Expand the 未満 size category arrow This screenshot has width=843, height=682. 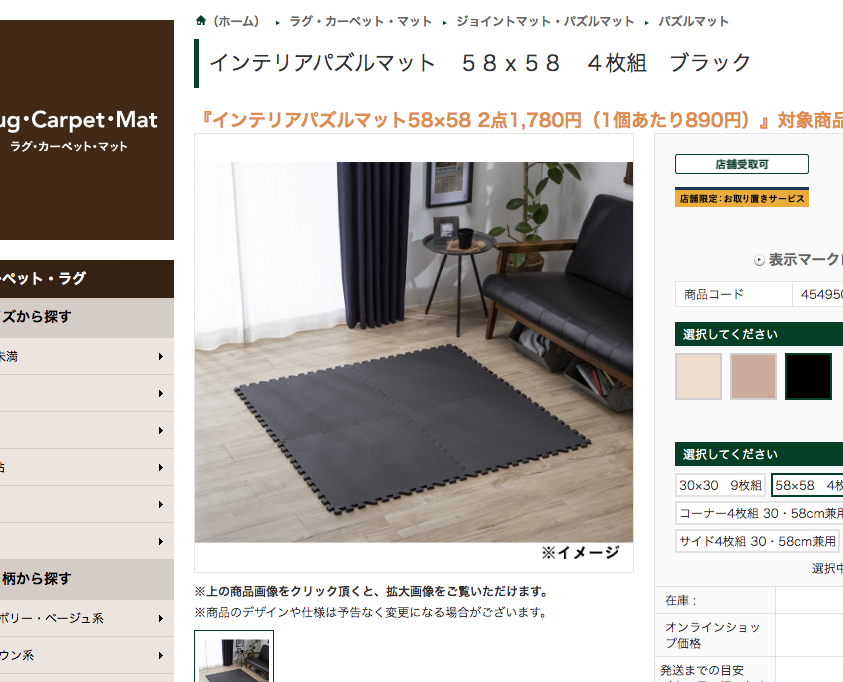point(161,356)
